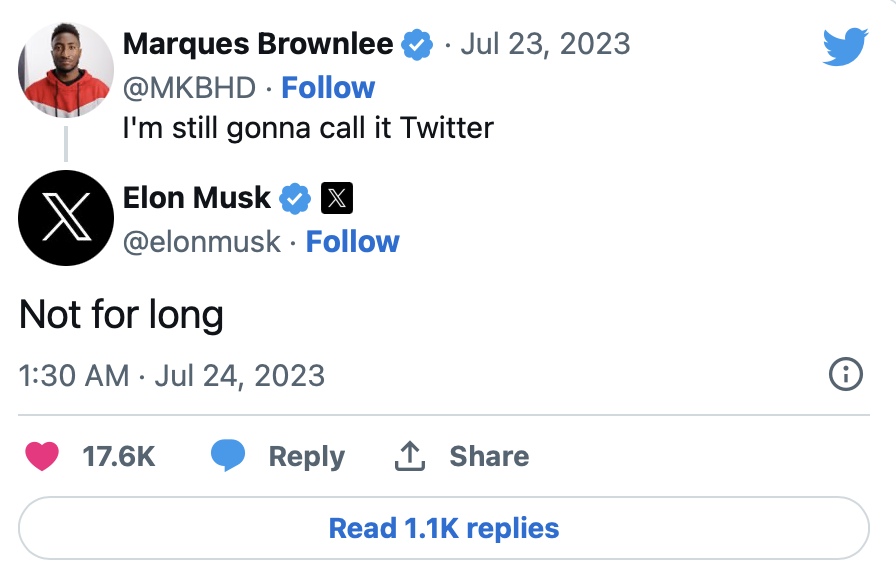Image resolution: width=896 pixels, height=582 pixels.
Task: Open the X logo profile avatar
Action: 65,217
